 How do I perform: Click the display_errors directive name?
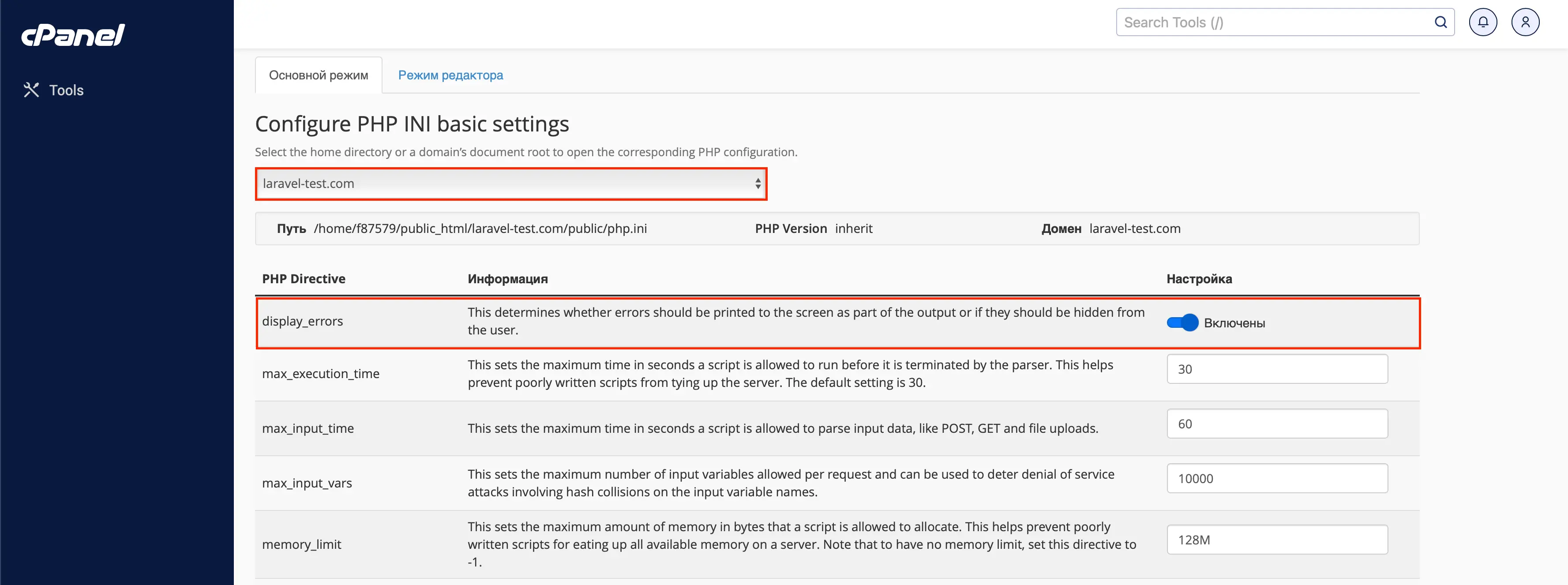tap(303, 322)
